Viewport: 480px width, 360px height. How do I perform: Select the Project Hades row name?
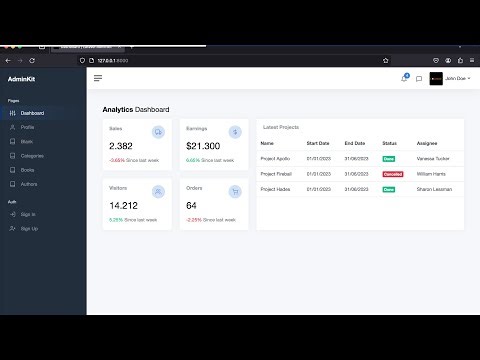[275, 189]
